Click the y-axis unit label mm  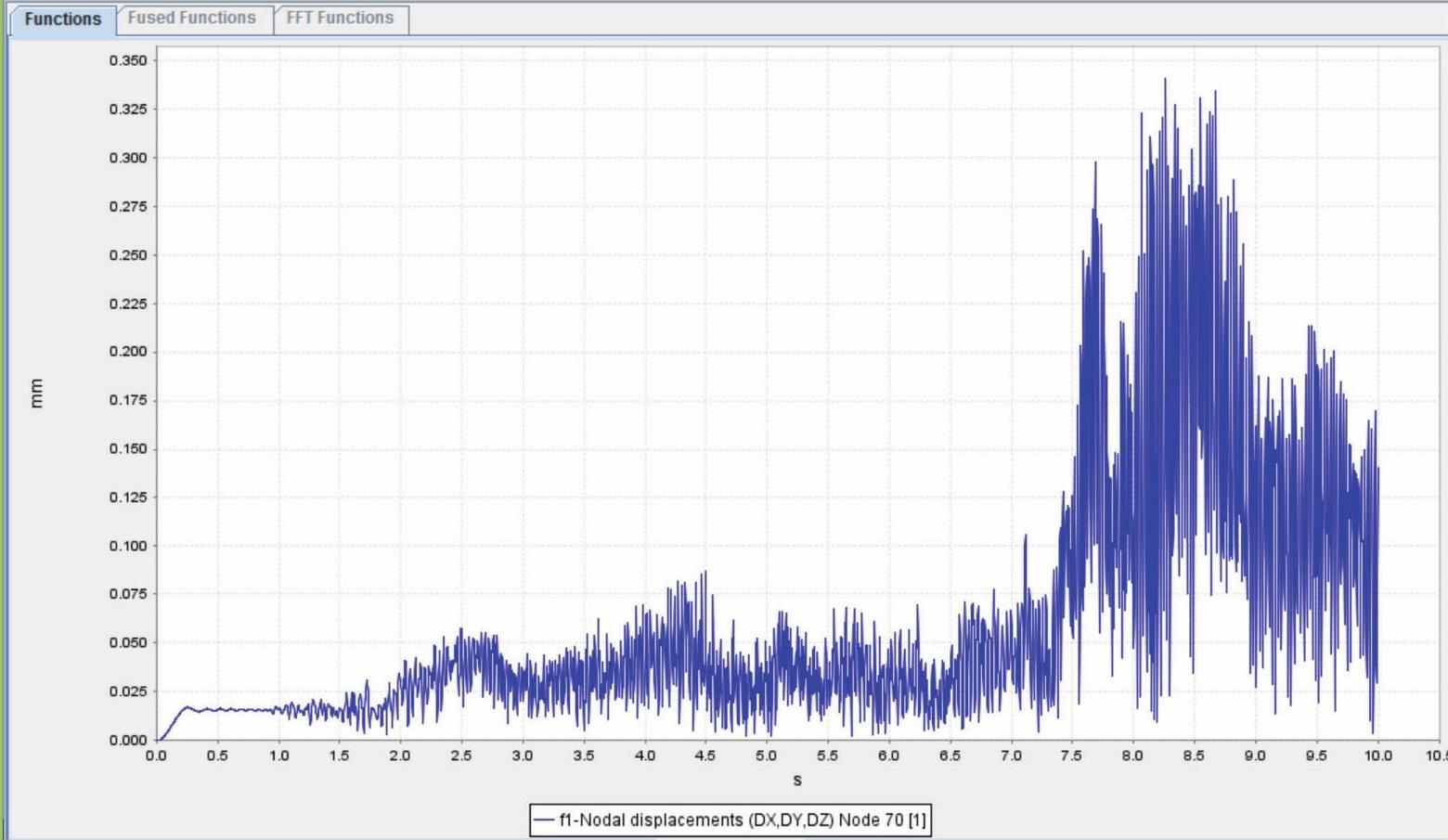tap(36, 393)
